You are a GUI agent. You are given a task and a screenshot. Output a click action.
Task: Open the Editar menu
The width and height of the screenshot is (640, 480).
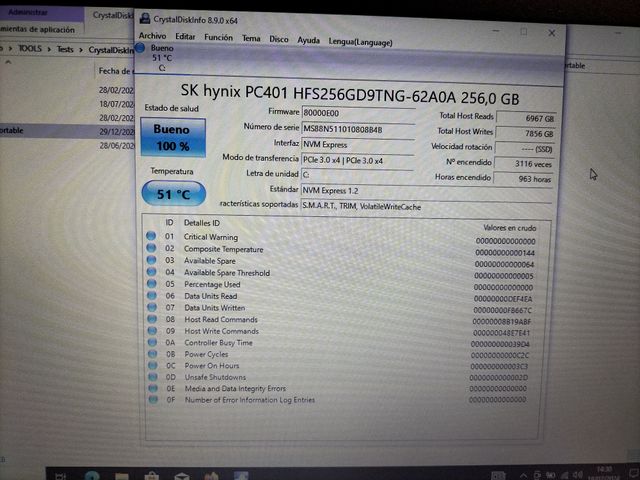185,37
